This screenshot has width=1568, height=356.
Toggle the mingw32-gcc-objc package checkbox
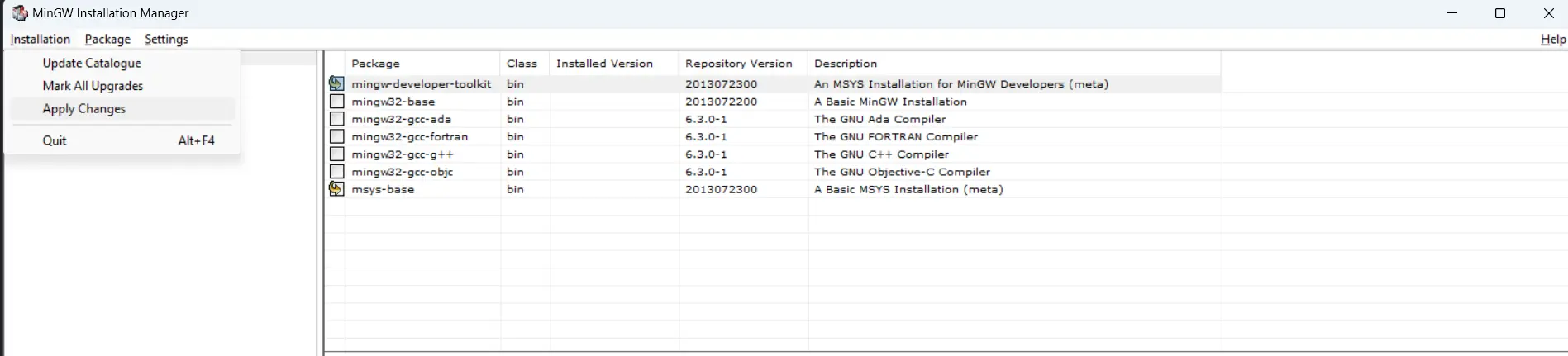click(x=336, y=172)
